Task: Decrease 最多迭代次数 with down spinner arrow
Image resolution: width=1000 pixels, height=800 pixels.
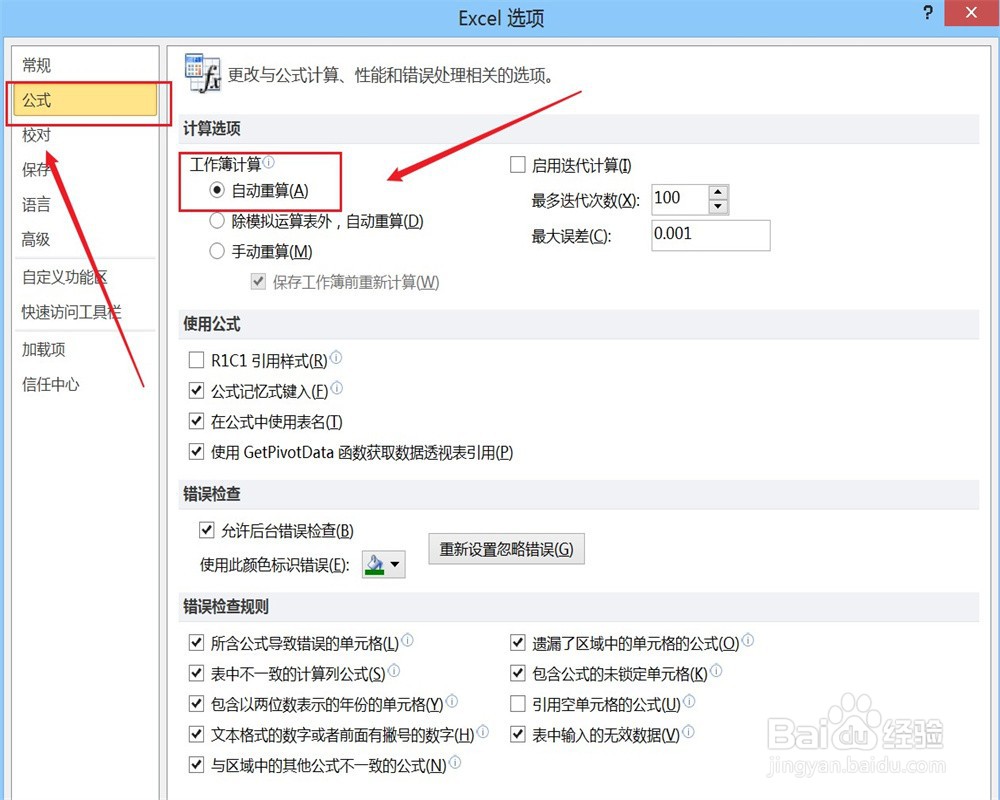Action: coord(718,207)
